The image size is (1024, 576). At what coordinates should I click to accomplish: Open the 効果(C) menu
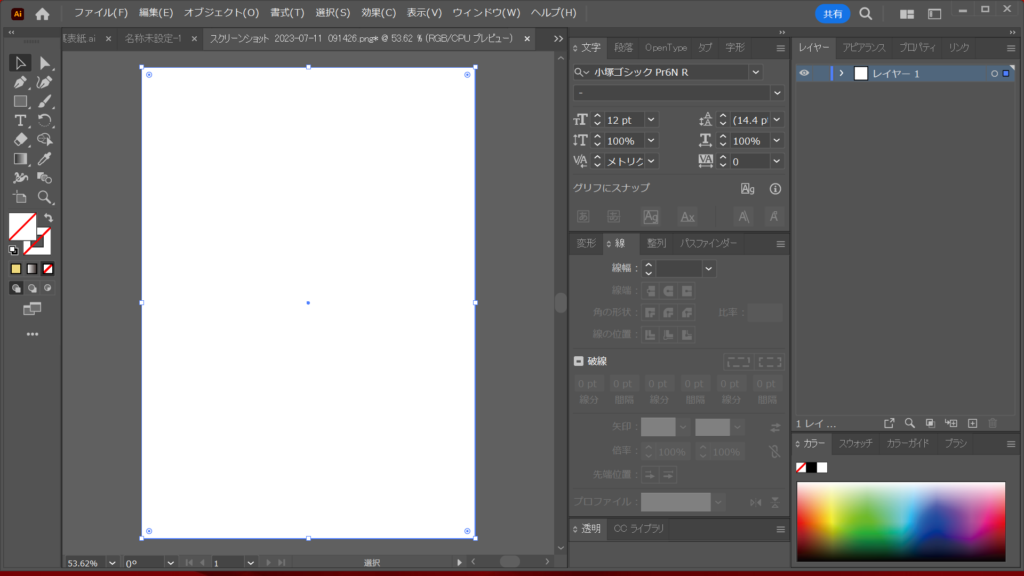378,13
